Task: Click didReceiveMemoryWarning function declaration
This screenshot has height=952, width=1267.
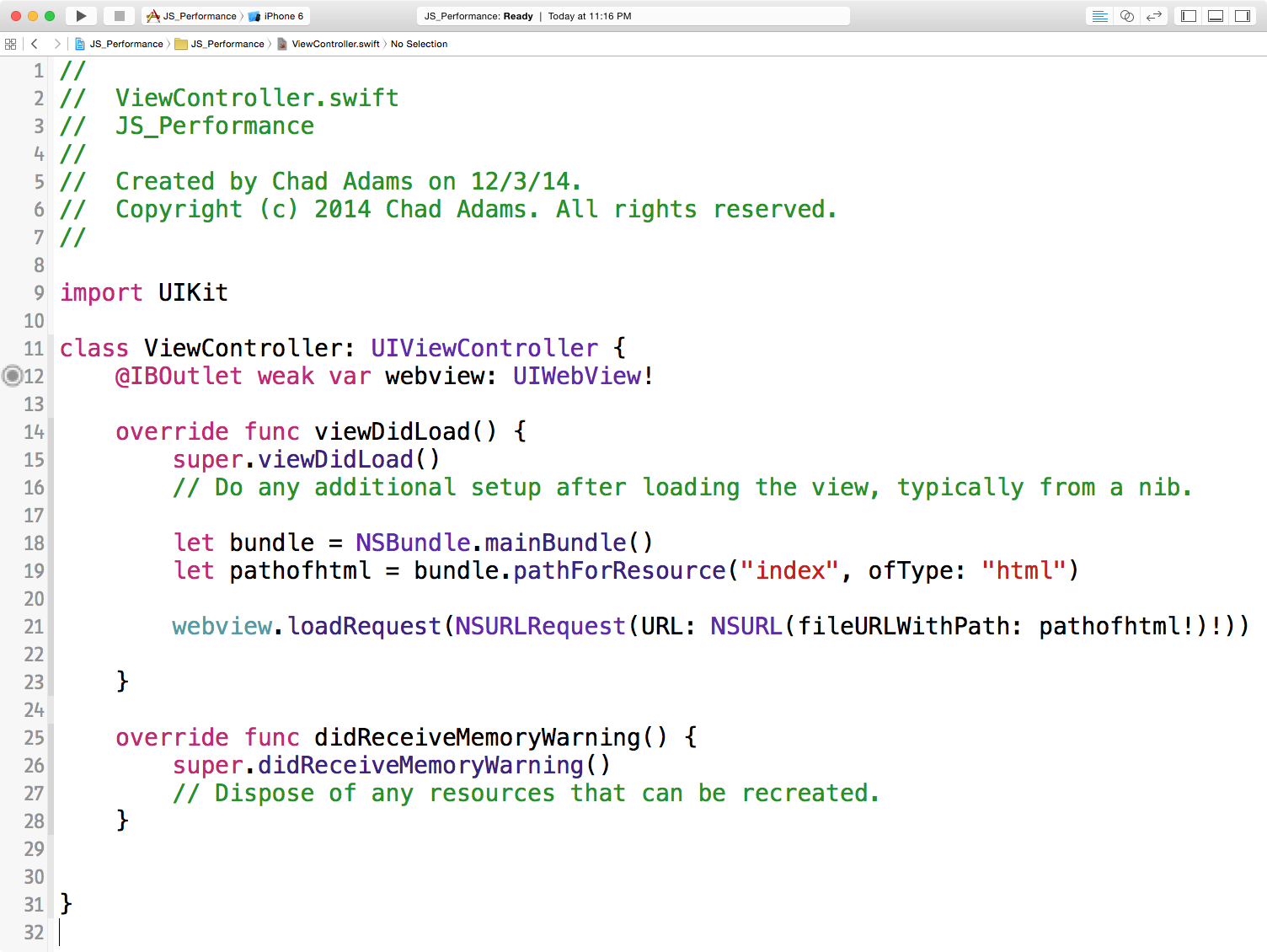Action: [478, 737]
